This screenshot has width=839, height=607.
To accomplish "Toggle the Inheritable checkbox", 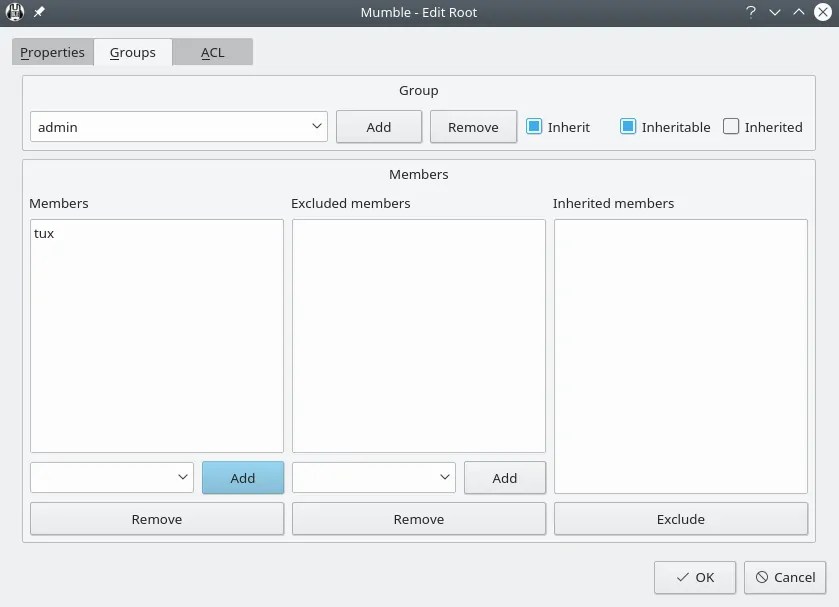I will pyautogui.click(x=628, y=127).
